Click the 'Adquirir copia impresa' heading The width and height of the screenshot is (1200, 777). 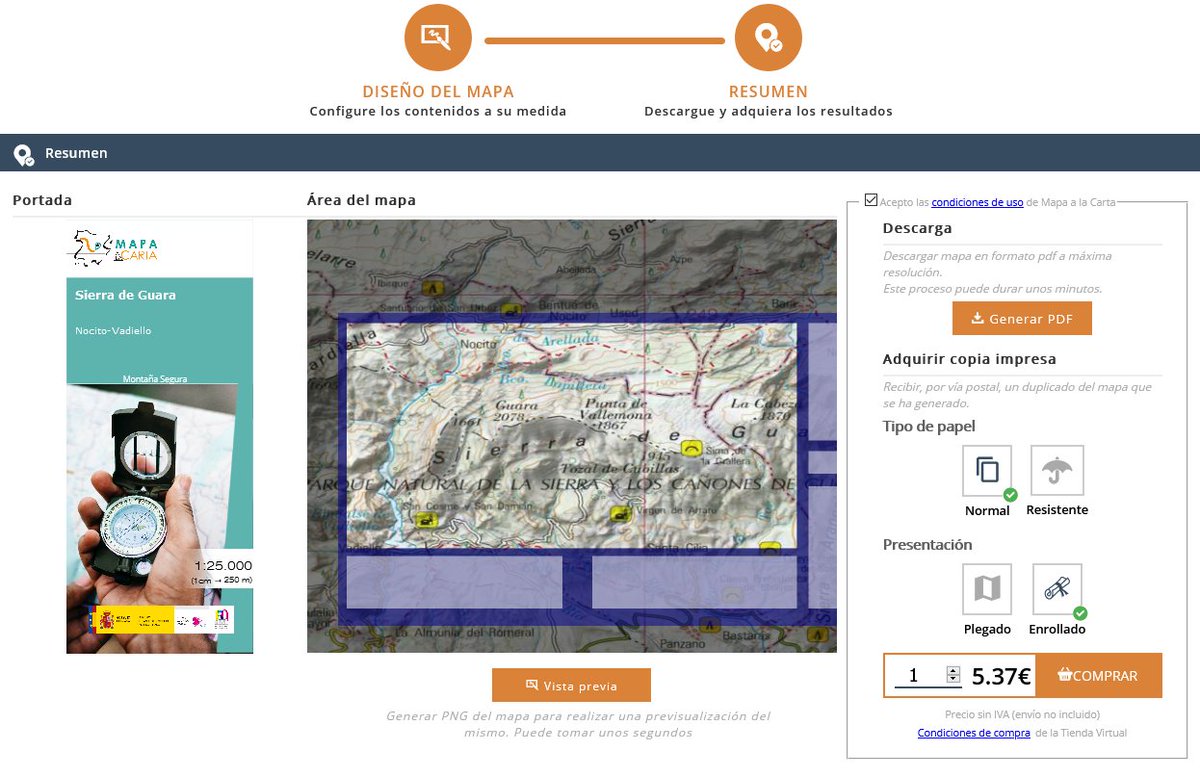click(x=969, y=359)
